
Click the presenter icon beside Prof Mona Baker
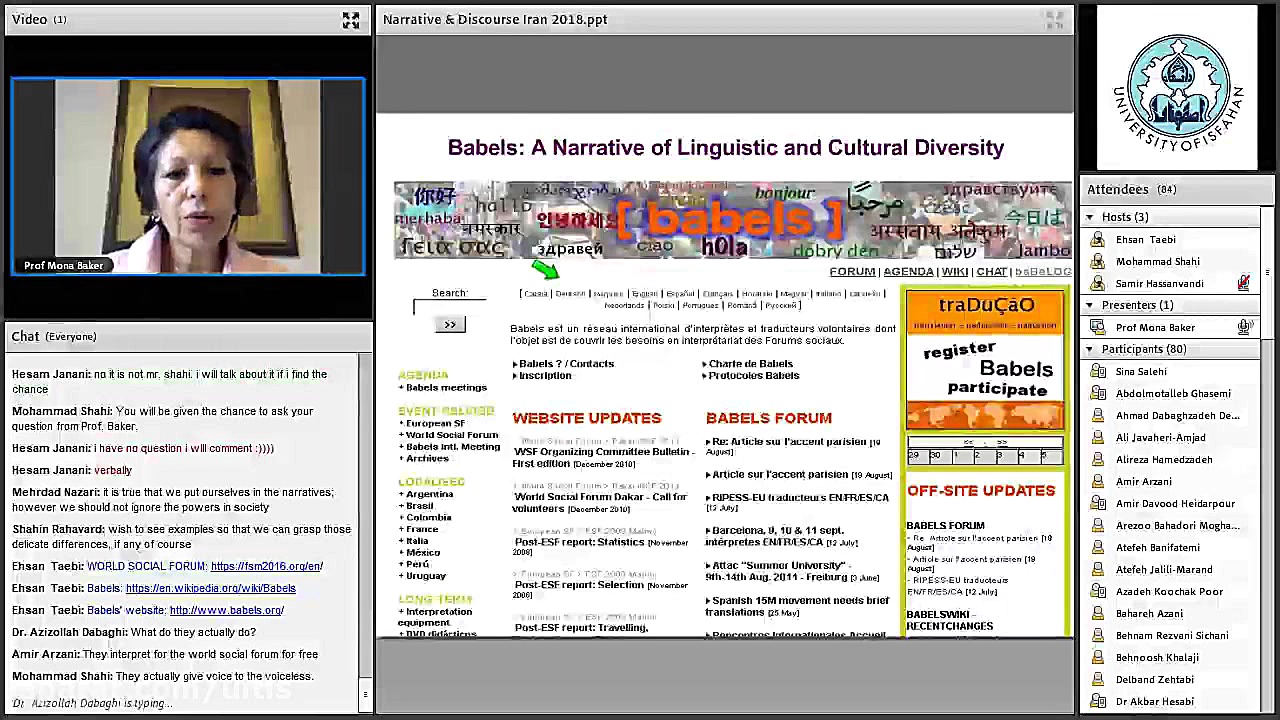[x=1098, y=328]
